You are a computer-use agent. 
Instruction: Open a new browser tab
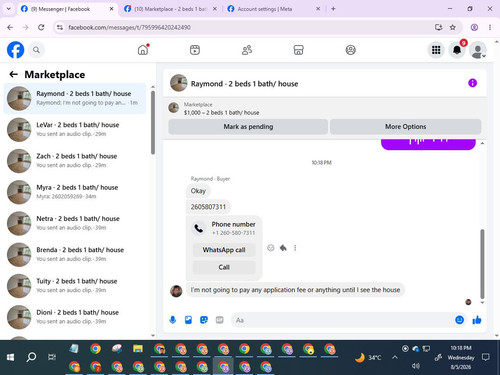point(333,9)
